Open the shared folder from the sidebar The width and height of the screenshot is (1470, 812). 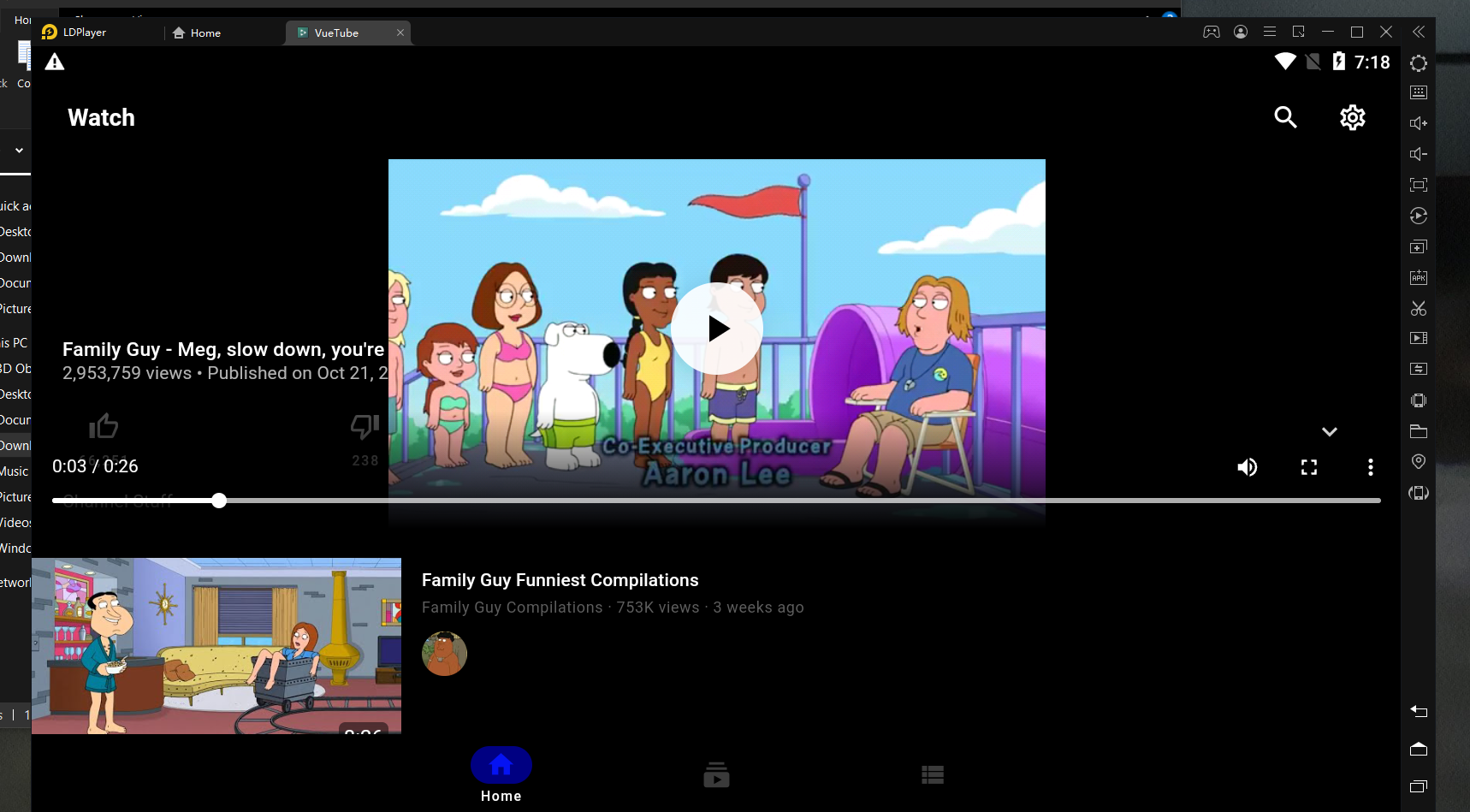pos(1418,431)
